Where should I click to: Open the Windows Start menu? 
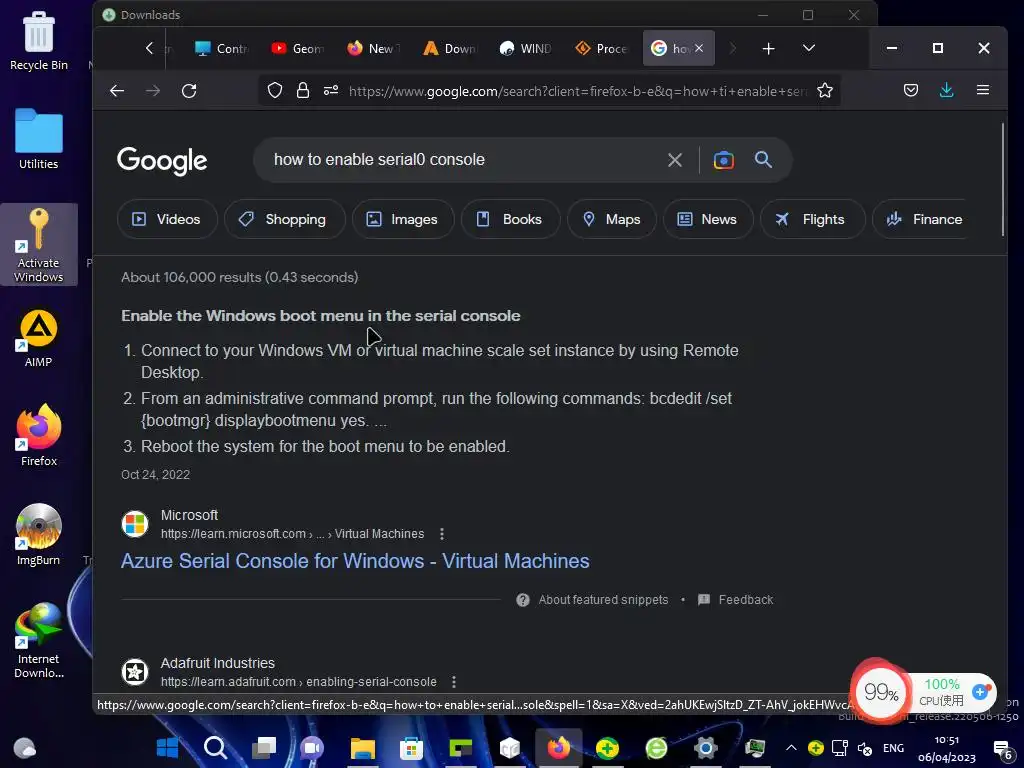coord(167,747)
